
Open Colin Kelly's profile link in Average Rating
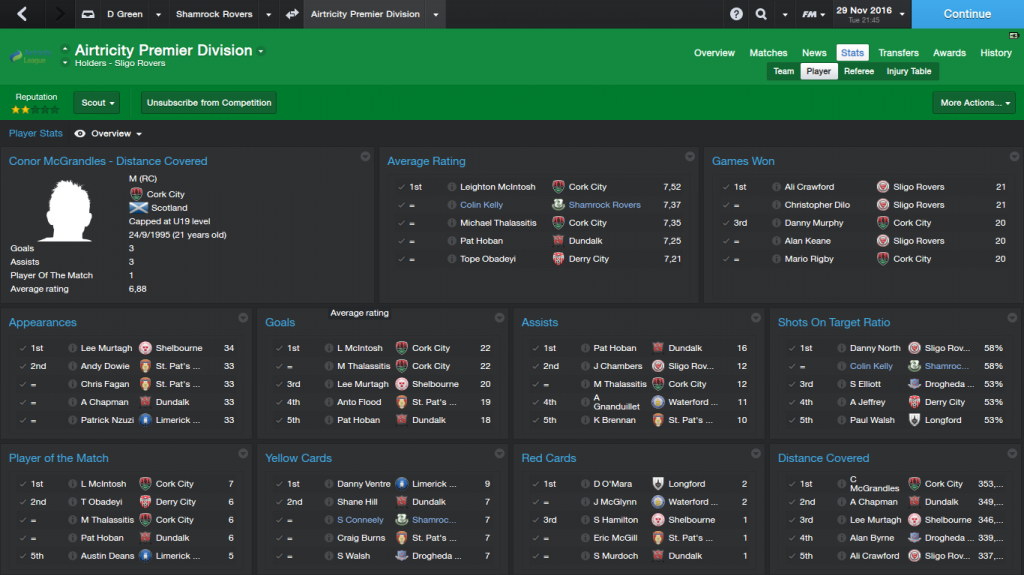click(x=481, y=205)
